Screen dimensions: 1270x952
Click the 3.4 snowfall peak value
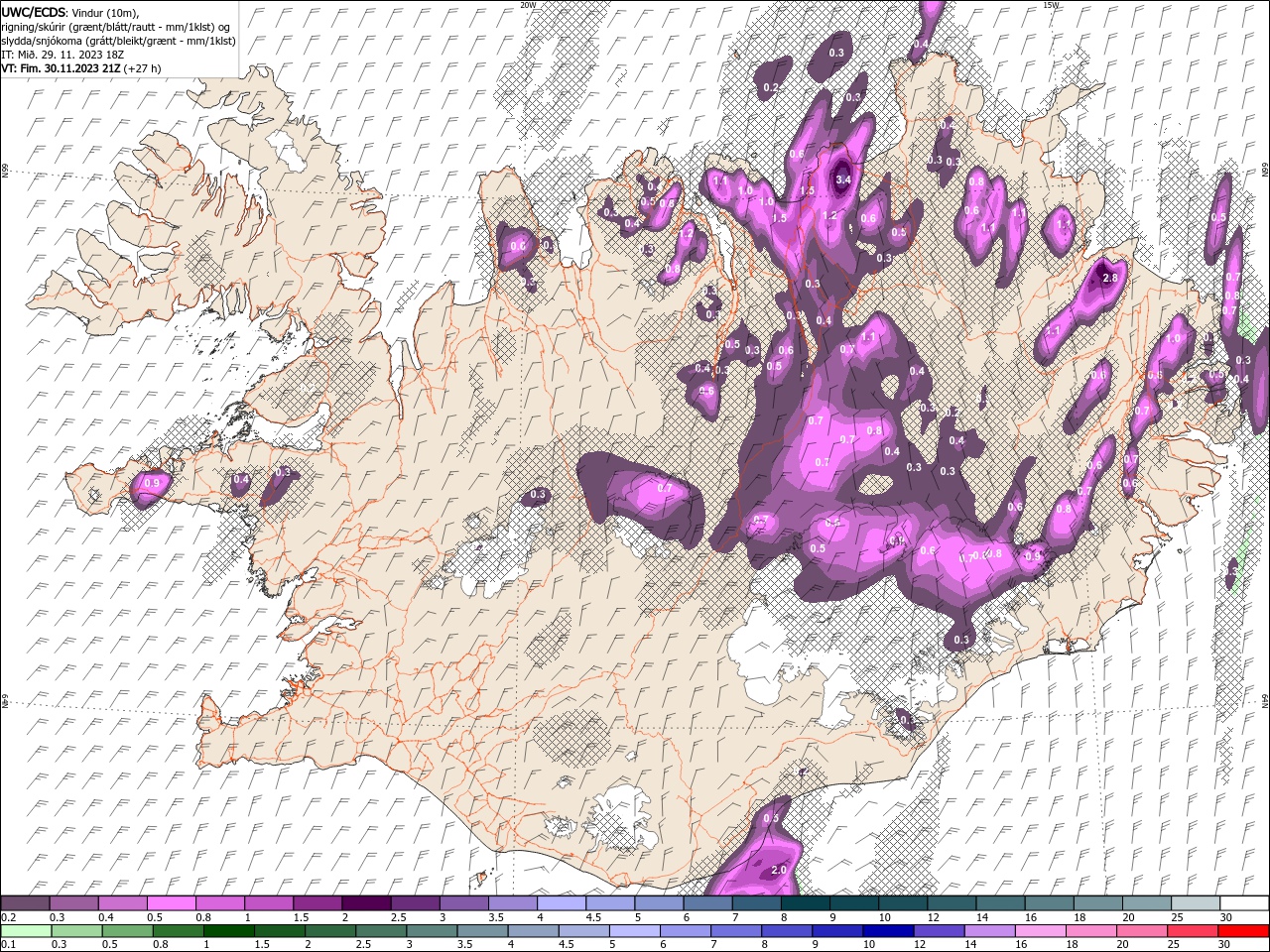coord(843,179)
